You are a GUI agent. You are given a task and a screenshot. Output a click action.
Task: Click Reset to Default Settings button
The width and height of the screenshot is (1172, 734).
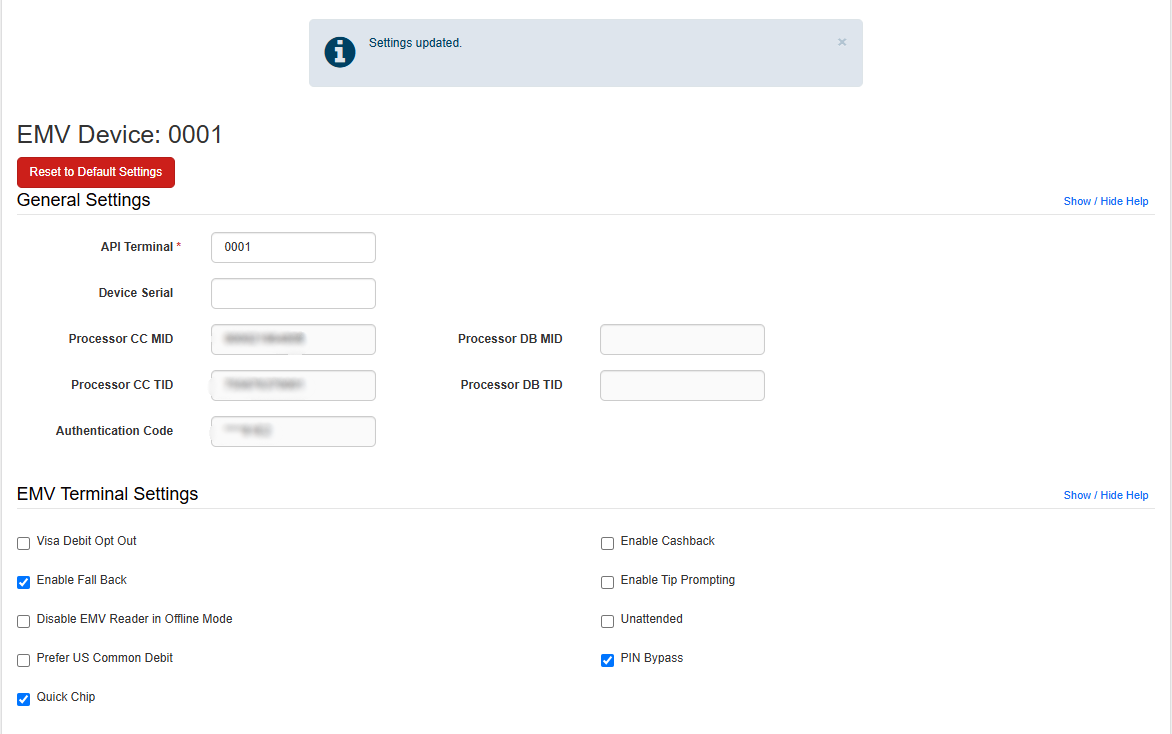pos(96,172)
